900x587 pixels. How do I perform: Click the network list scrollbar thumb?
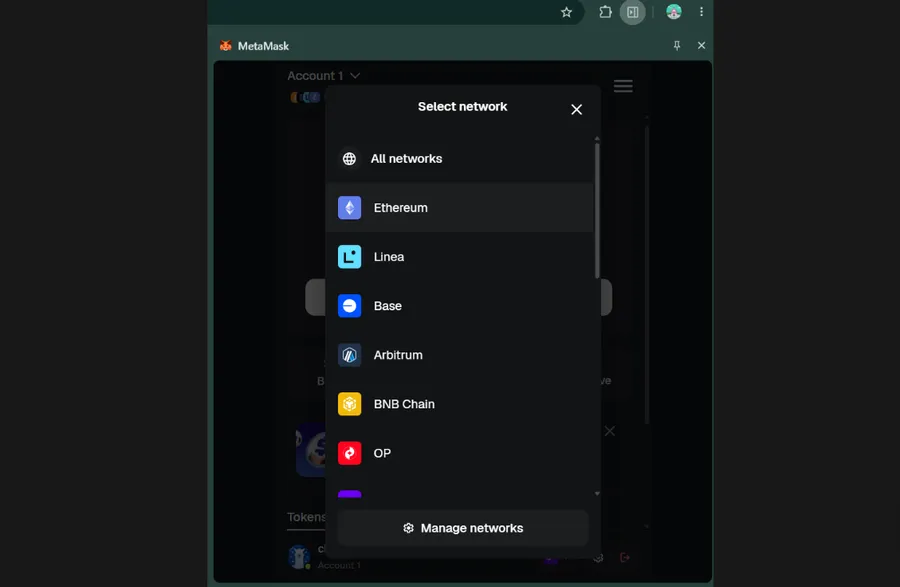pos(597,211)
